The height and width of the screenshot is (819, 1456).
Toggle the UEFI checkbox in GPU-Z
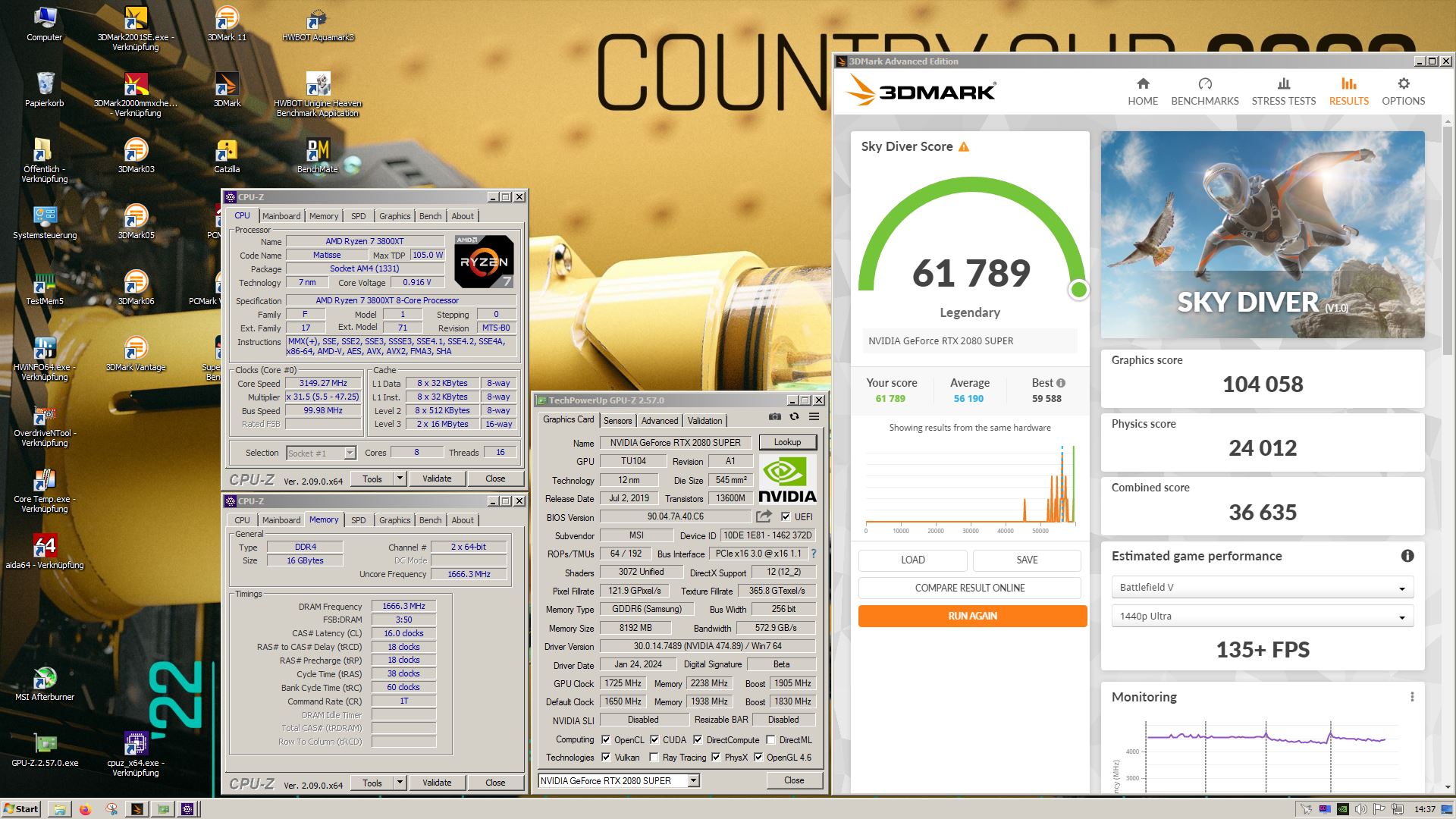pyautogui.click(x=786, y=516)
